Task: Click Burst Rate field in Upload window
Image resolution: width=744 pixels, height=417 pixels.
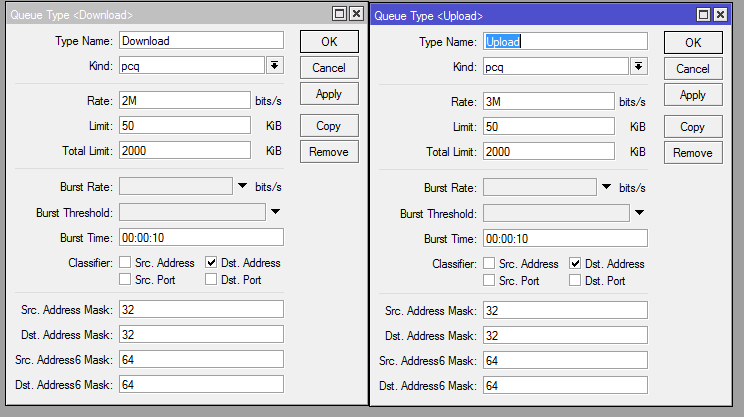Action: pos(539,187)
